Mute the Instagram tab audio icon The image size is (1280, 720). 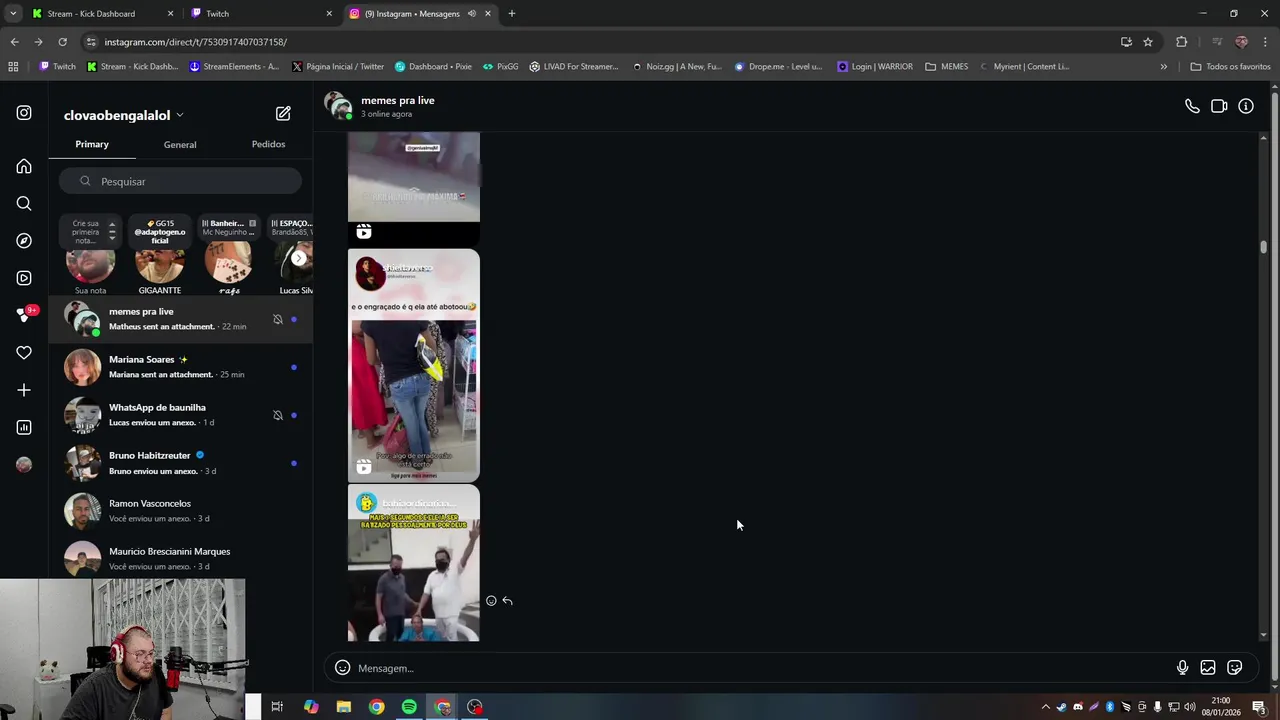pyautogui.click(x=471, y=14)
